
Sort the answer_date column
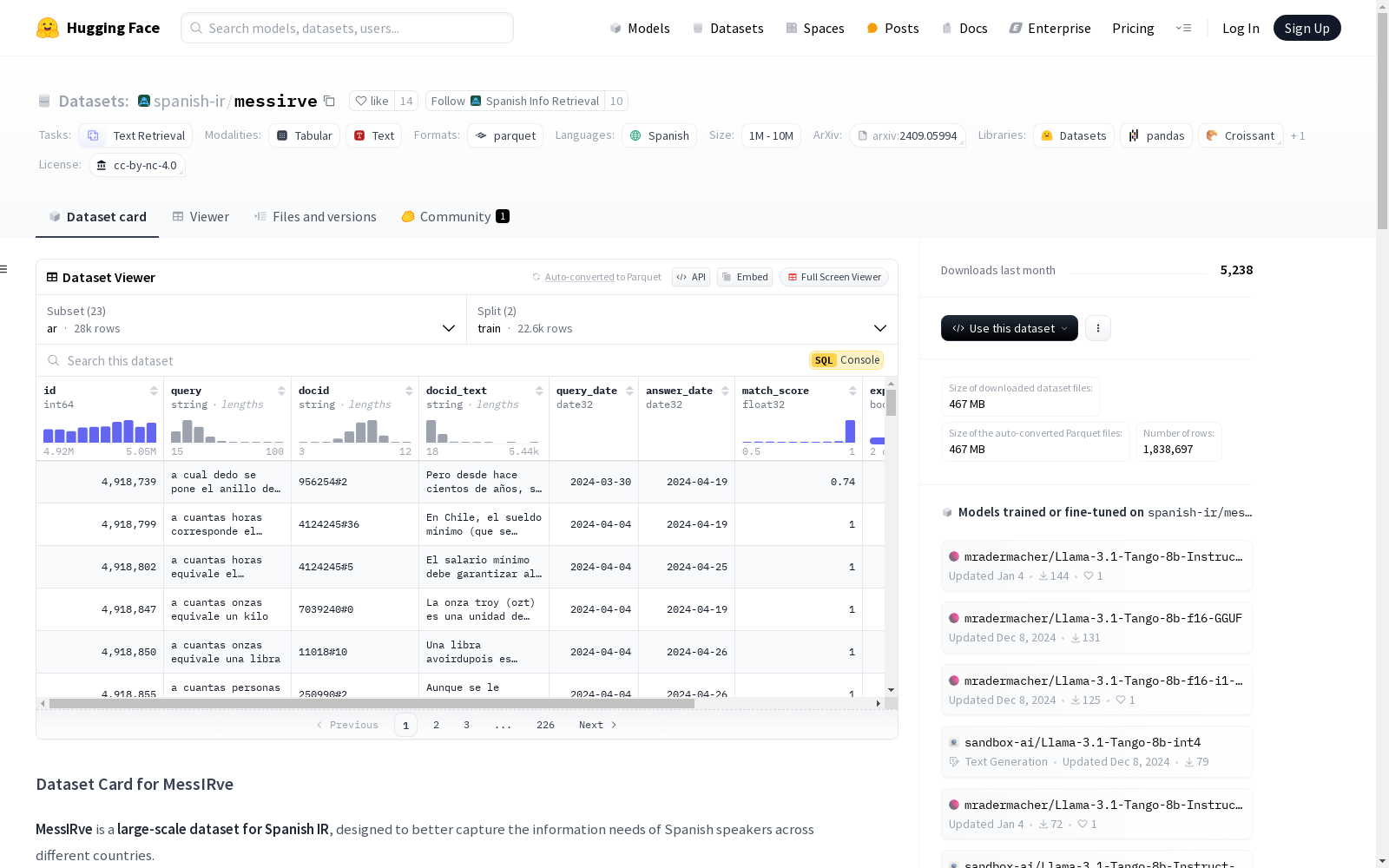point(725,391)
